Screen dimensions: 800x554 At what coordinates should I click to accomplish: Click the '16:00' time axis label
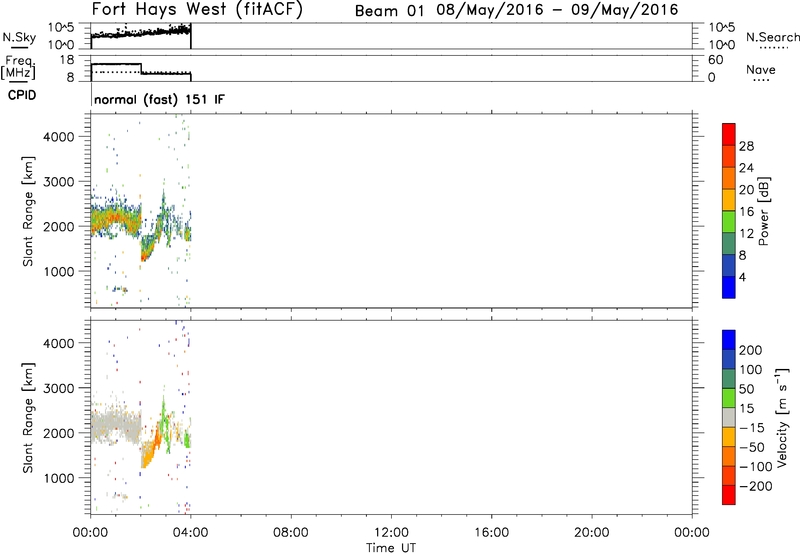tap(491, 533)
